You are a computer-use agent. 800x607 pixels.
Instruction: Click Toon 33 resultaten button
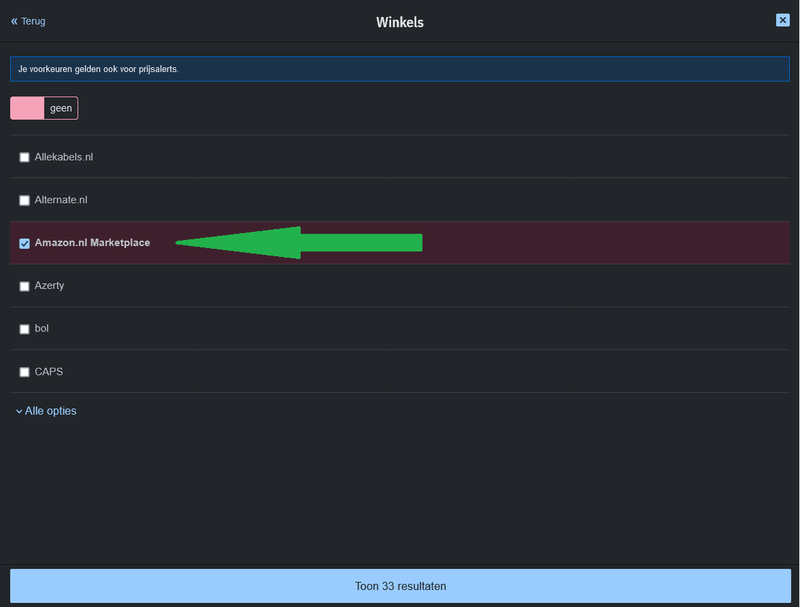pyautogui.click(x=401, y=586)
